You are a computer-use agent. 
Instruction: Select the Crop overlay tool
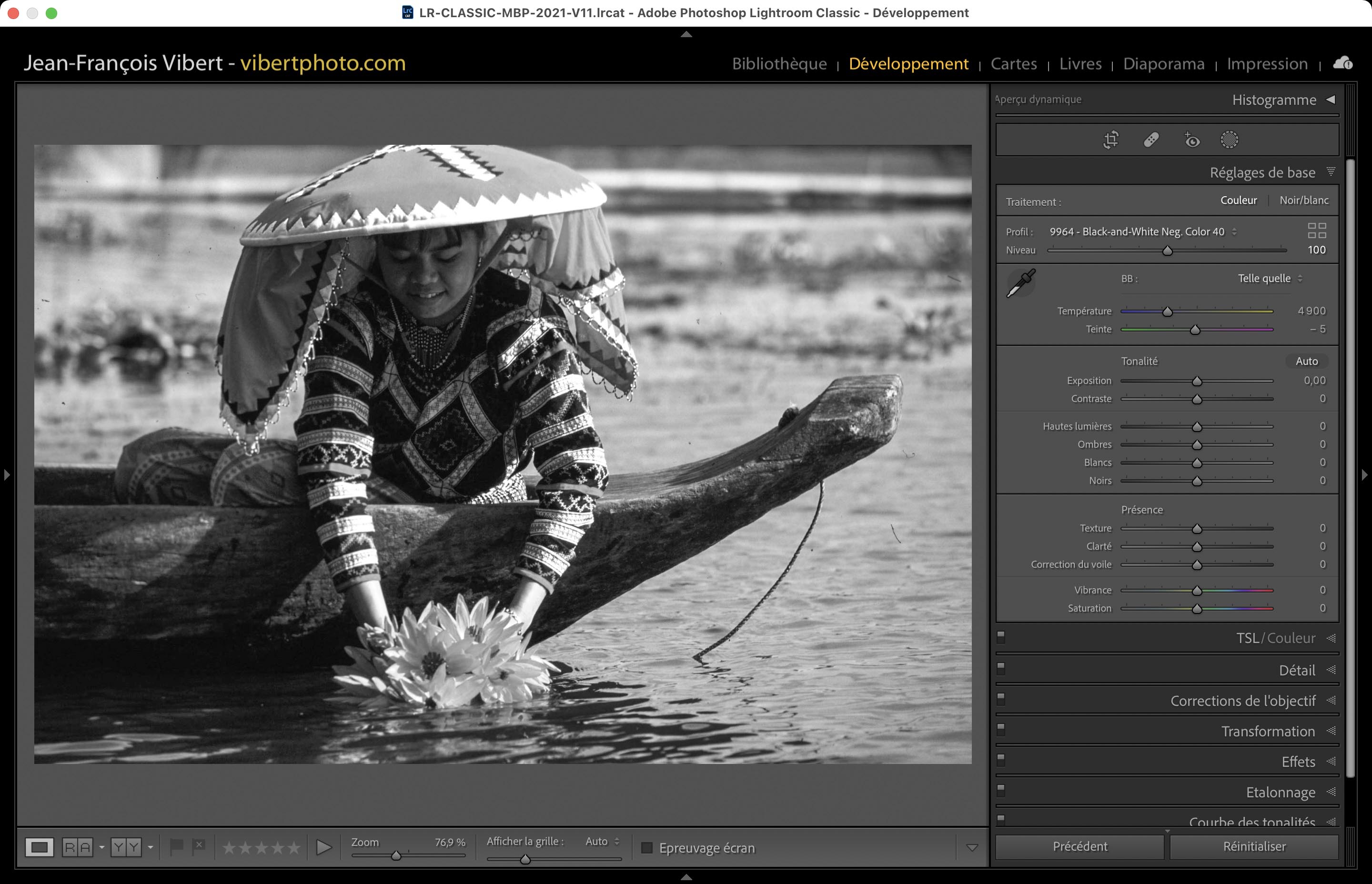point(1111,140)
